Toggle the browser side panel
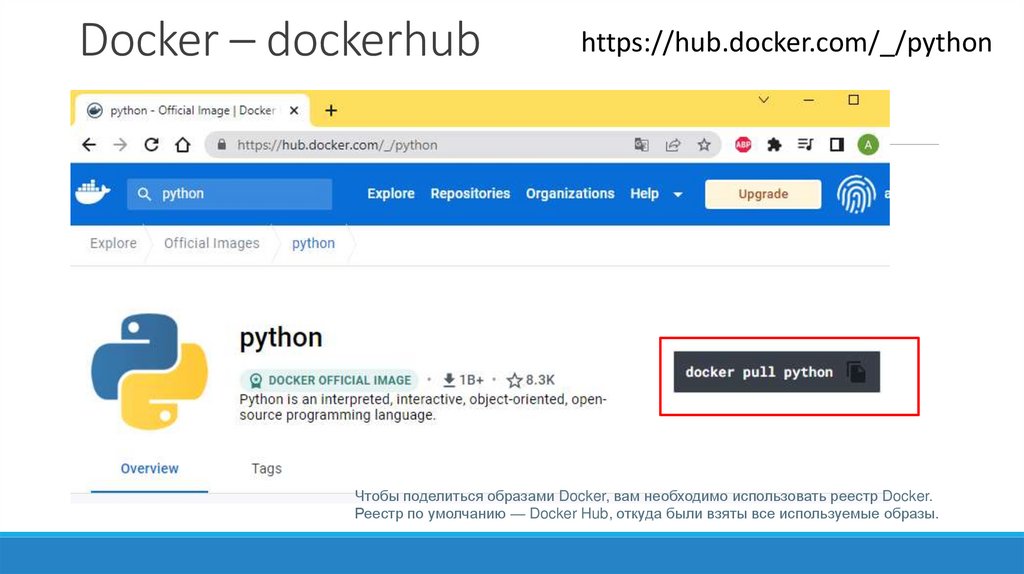 coord(837,145)
